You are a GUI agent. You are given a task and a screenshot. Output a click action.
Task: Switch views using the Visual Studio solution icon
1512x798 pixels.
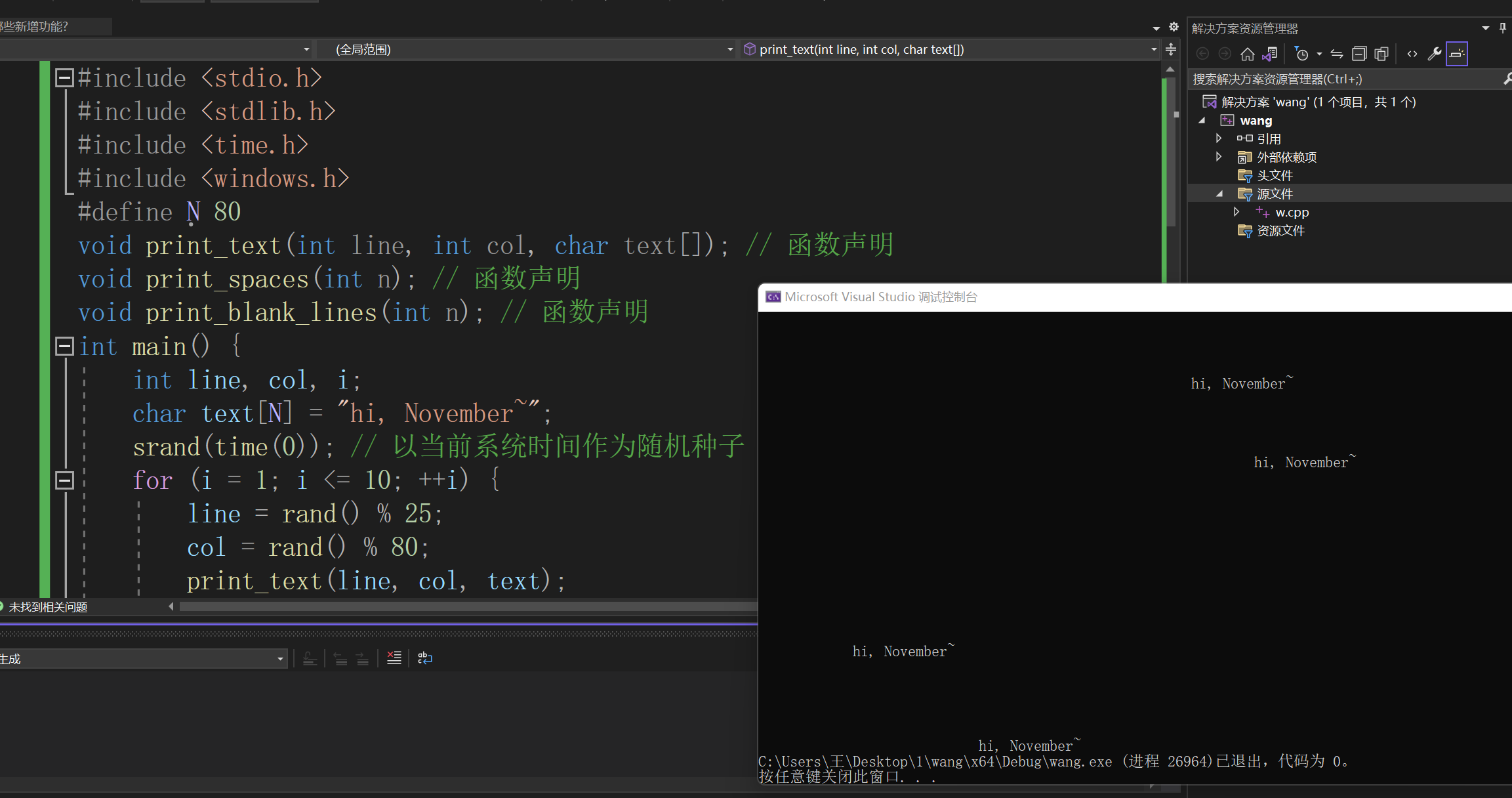click(1269, 54)
